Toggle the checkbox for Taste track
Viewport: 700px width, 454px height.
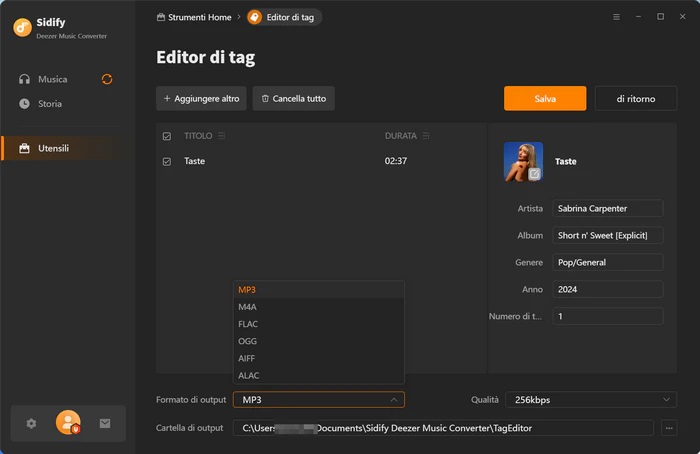167,162
